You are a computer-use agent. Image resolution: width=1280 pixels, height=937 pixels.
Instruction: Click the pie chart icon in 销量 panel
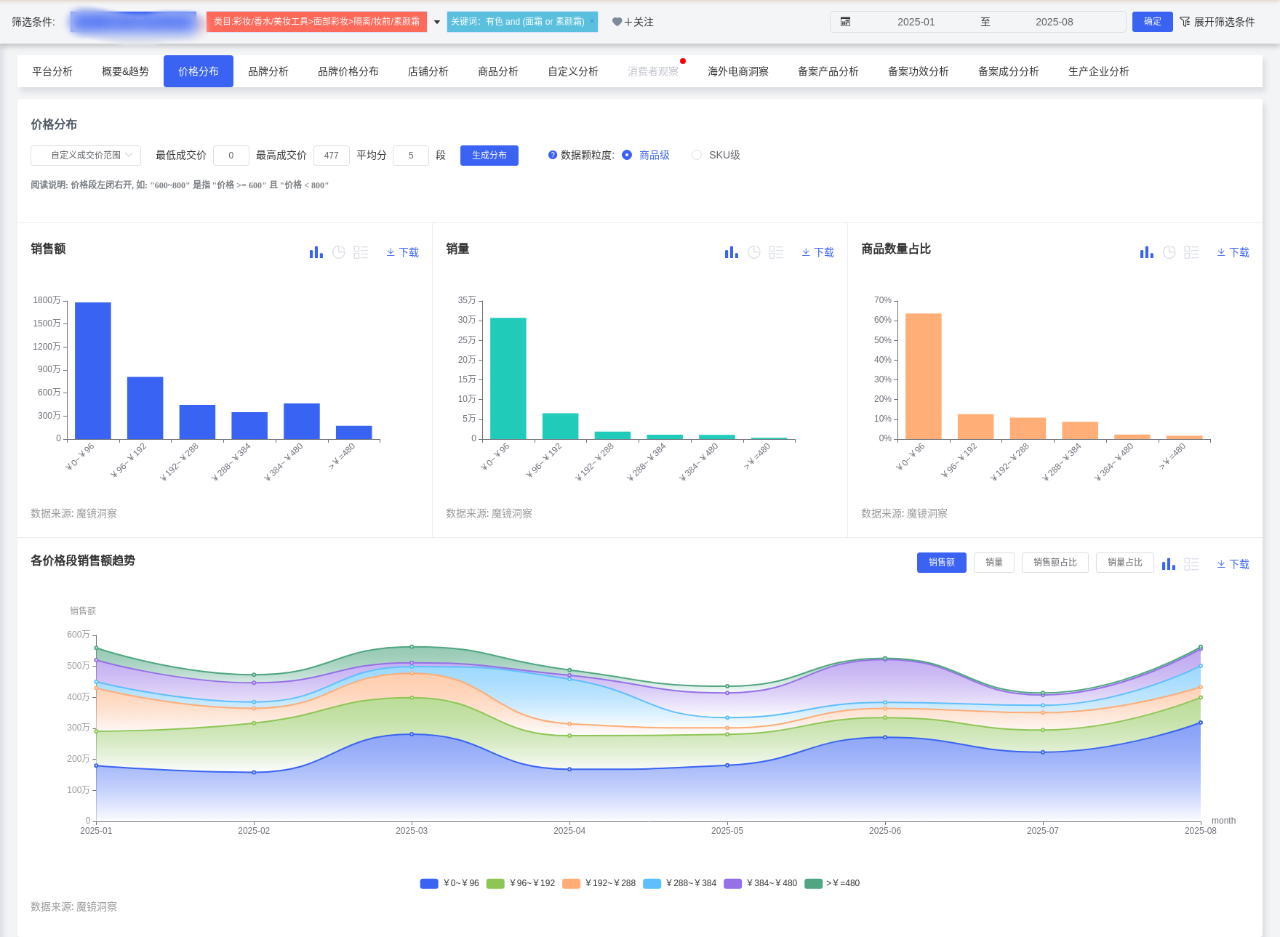click(754, 252)
